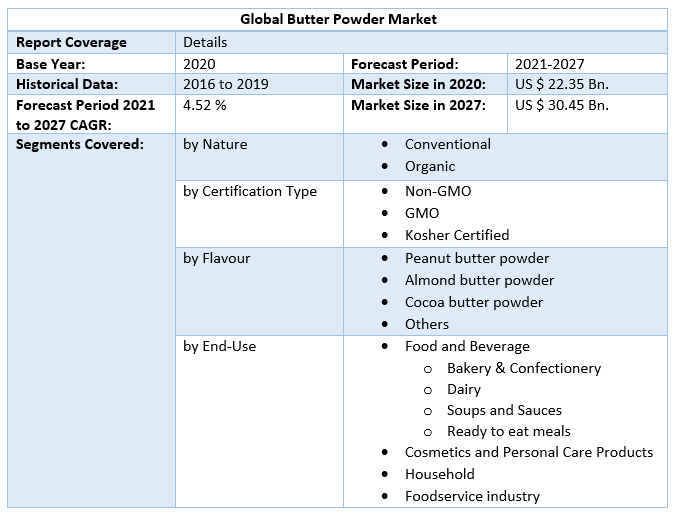The height and width of the screenshot is (518, 674).
Task: Select the Organic bullet item
Action: click(430, 166)
